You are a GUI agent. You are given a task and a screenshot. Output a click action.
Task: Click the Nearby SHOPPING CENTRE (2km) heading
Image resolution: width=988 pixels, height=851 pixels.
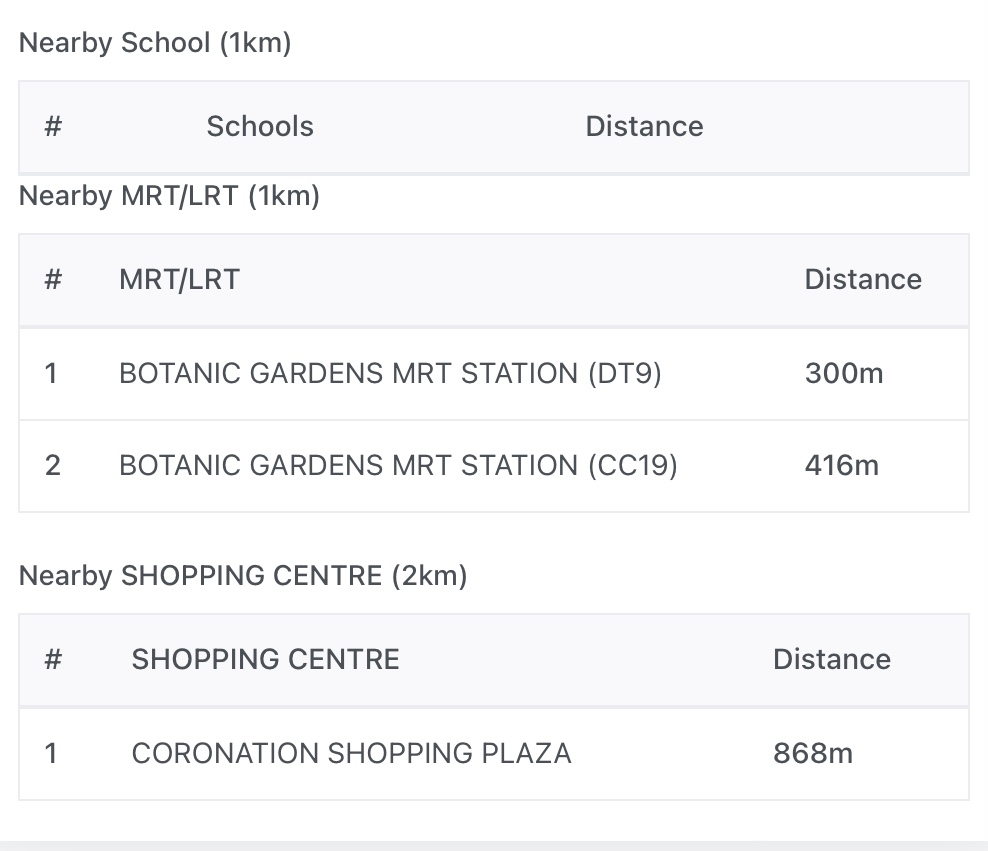[243, 576]
